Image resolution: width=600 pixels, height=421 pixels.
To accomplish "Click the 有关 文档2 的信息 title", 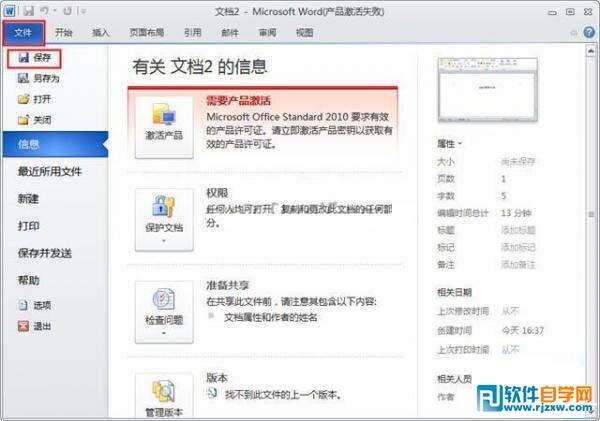I will click(199, 67).
